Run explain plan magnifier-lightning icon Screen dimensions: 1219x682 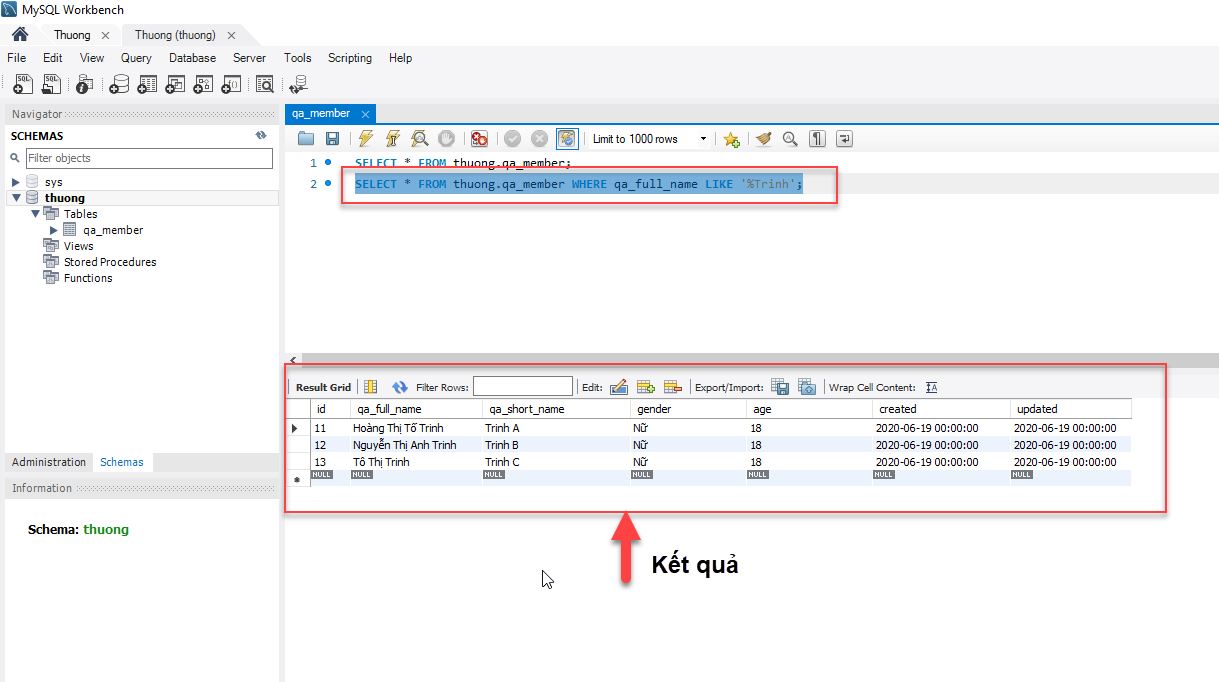[420, 139]
